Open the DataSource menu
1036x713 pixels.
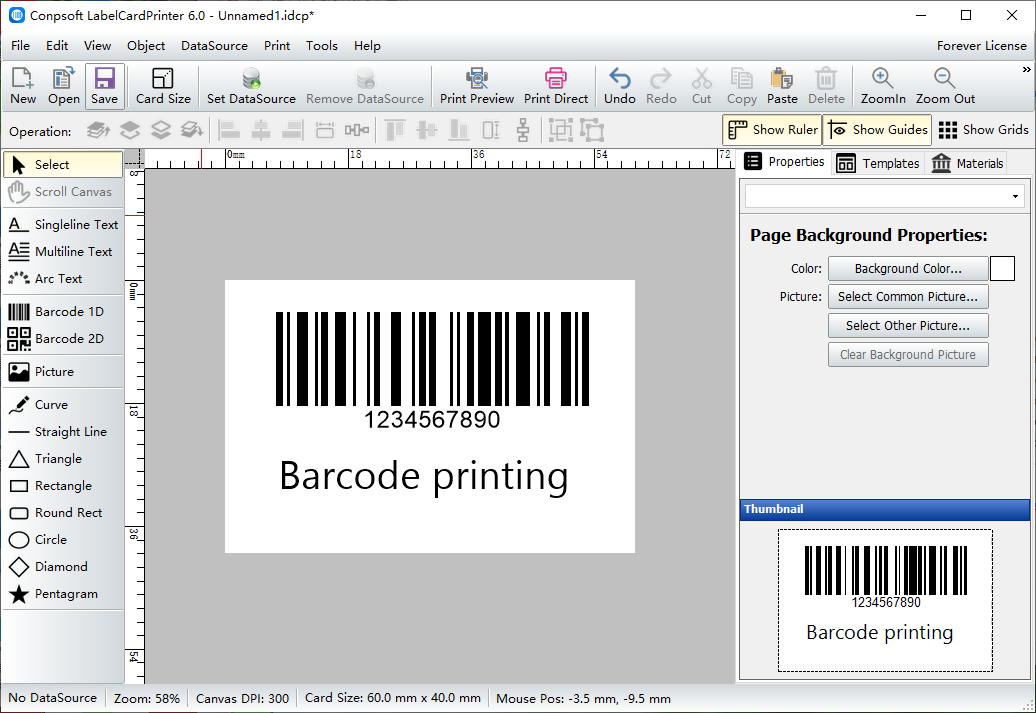pyautogui.click(x=214, y=46)
